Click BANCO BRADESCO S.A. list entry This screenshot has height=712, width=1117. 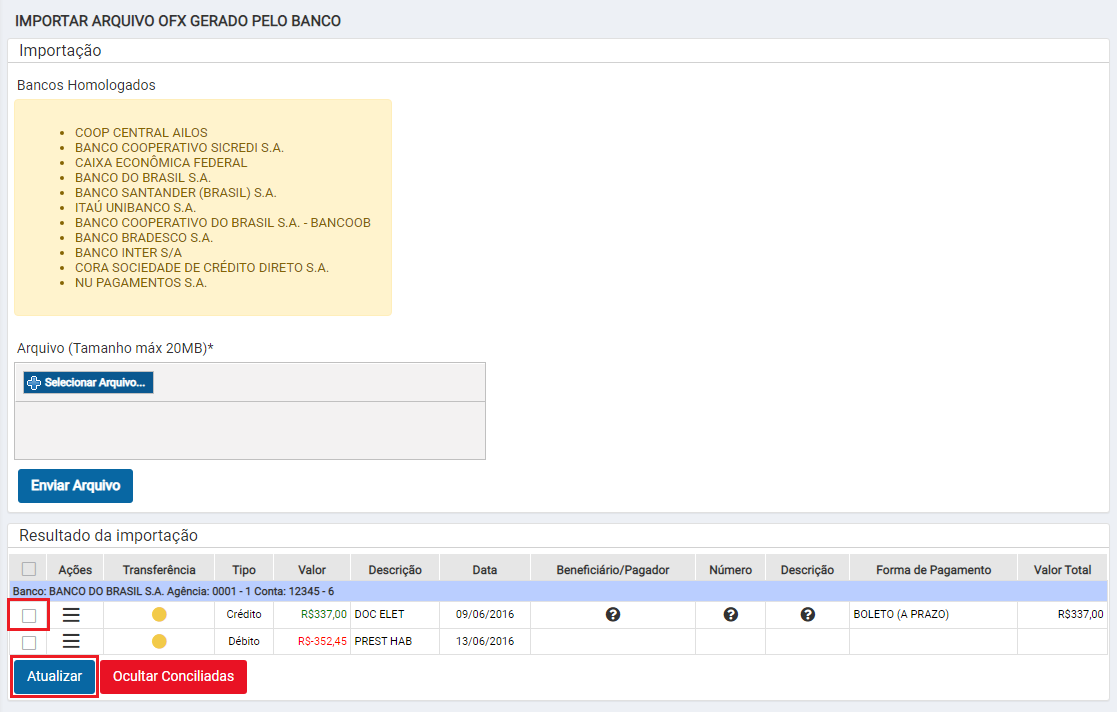(x=144, y=237)
